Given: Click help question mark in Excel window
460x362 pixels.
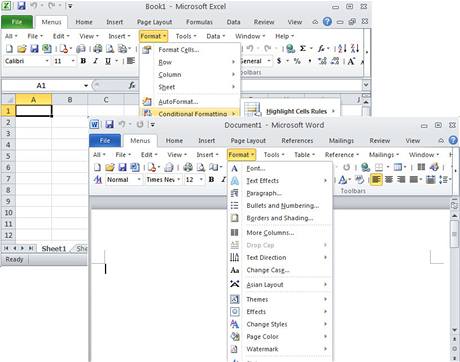Looking at the screenshot, I should point(327,22).
